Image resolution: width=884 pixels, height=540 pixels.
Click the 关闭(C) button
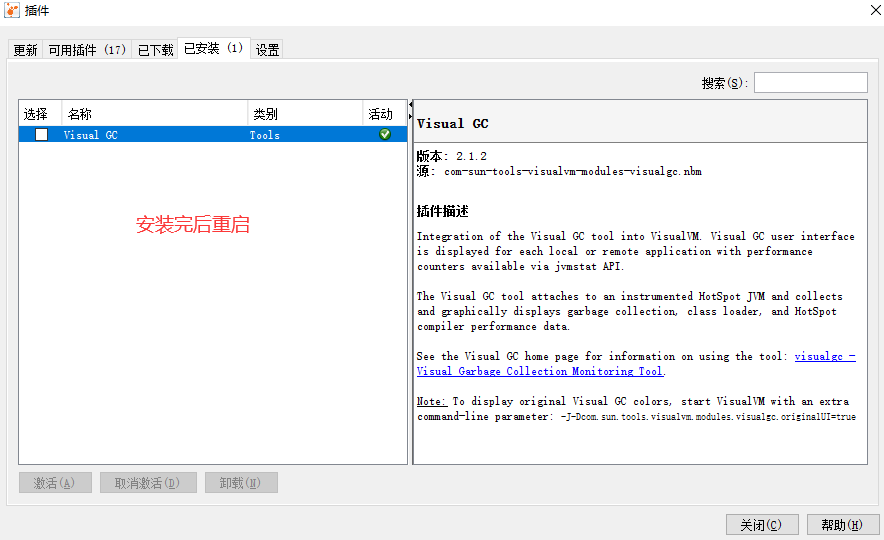pos(762,525)
